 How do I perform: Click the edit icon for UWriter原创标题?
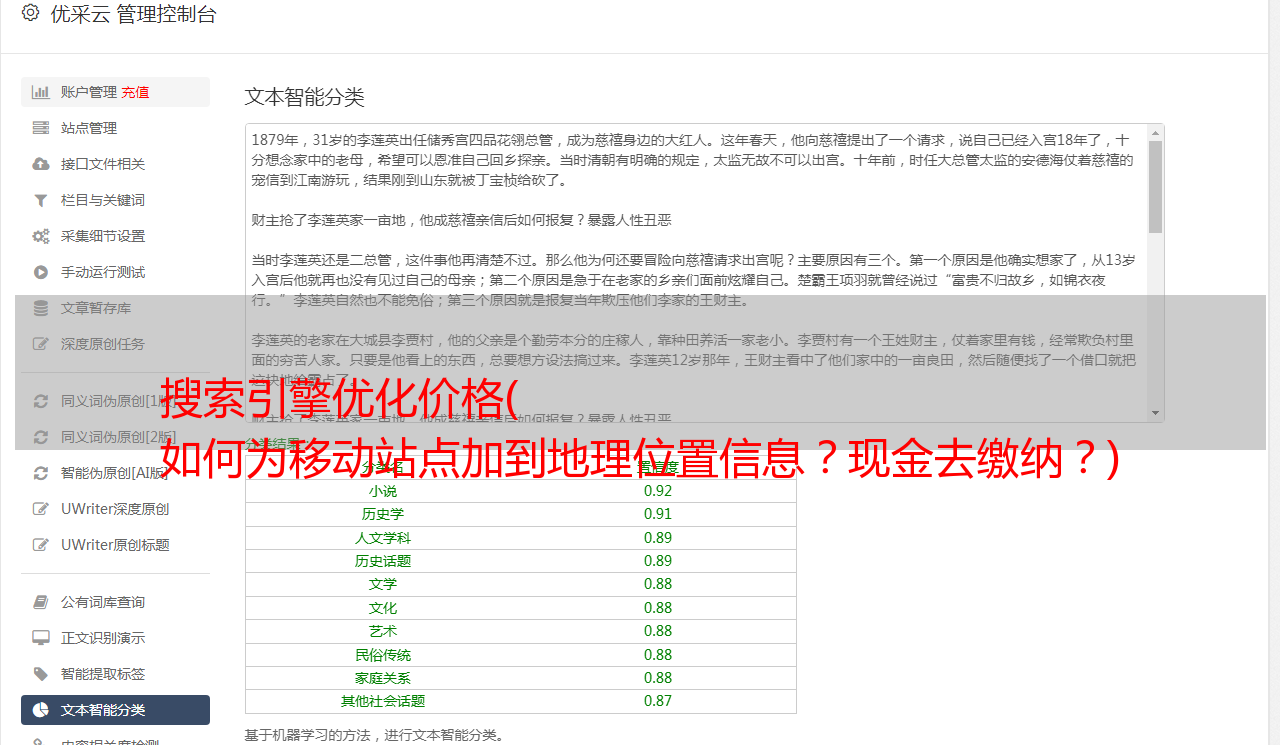40,545
